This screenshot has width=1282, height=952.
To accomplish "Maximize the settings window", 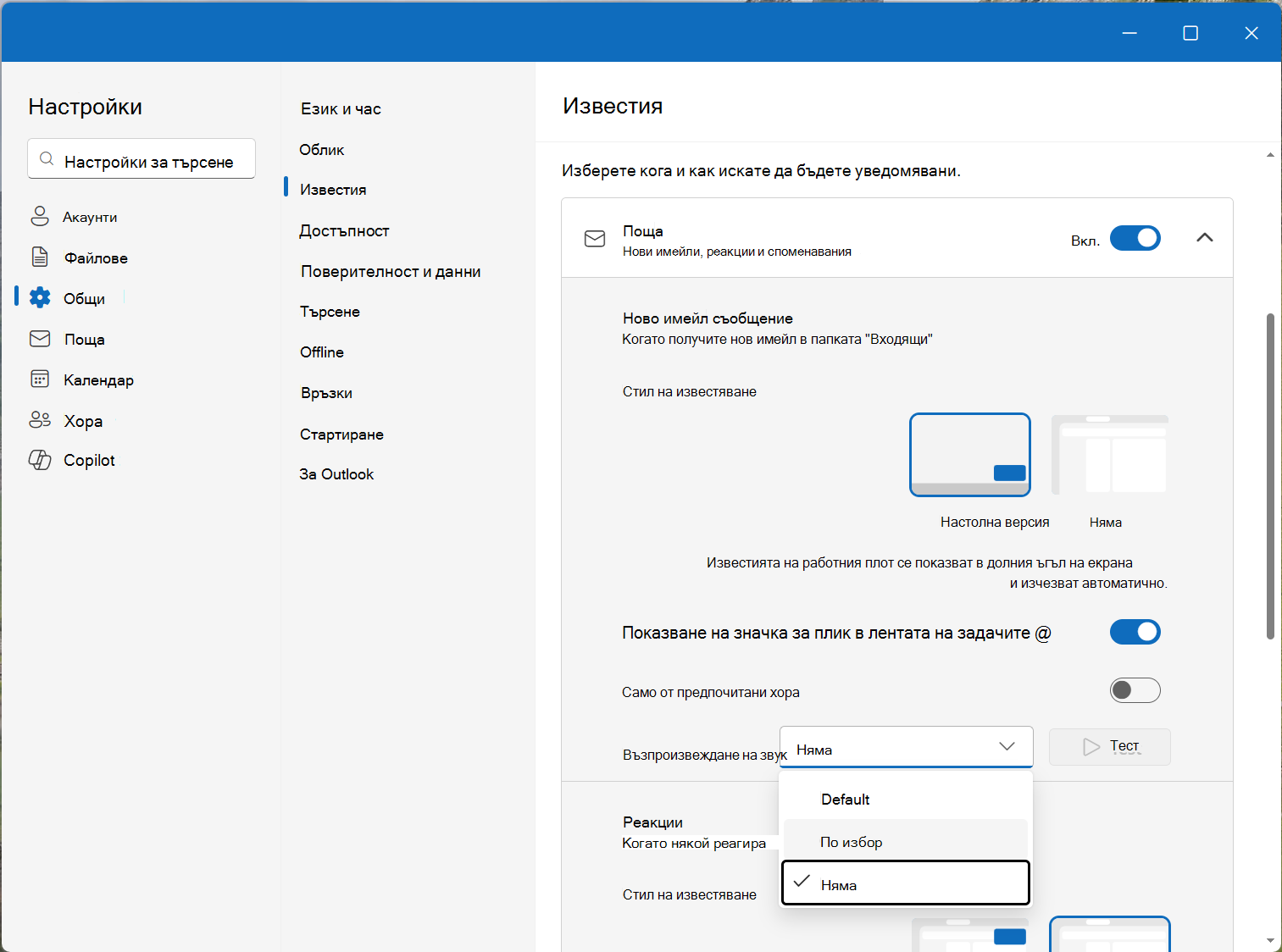I will tap(1190, 33).
